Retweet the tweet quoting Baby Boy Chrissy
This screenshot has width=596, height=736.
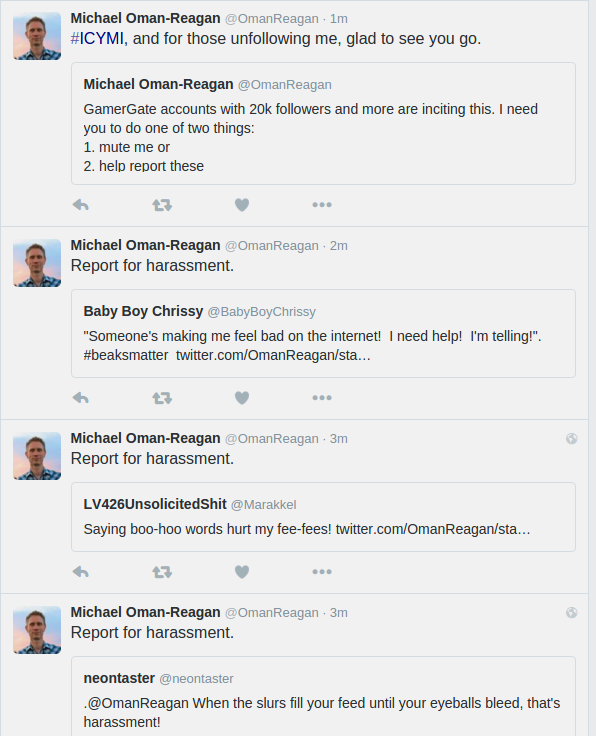pos(162,398)
